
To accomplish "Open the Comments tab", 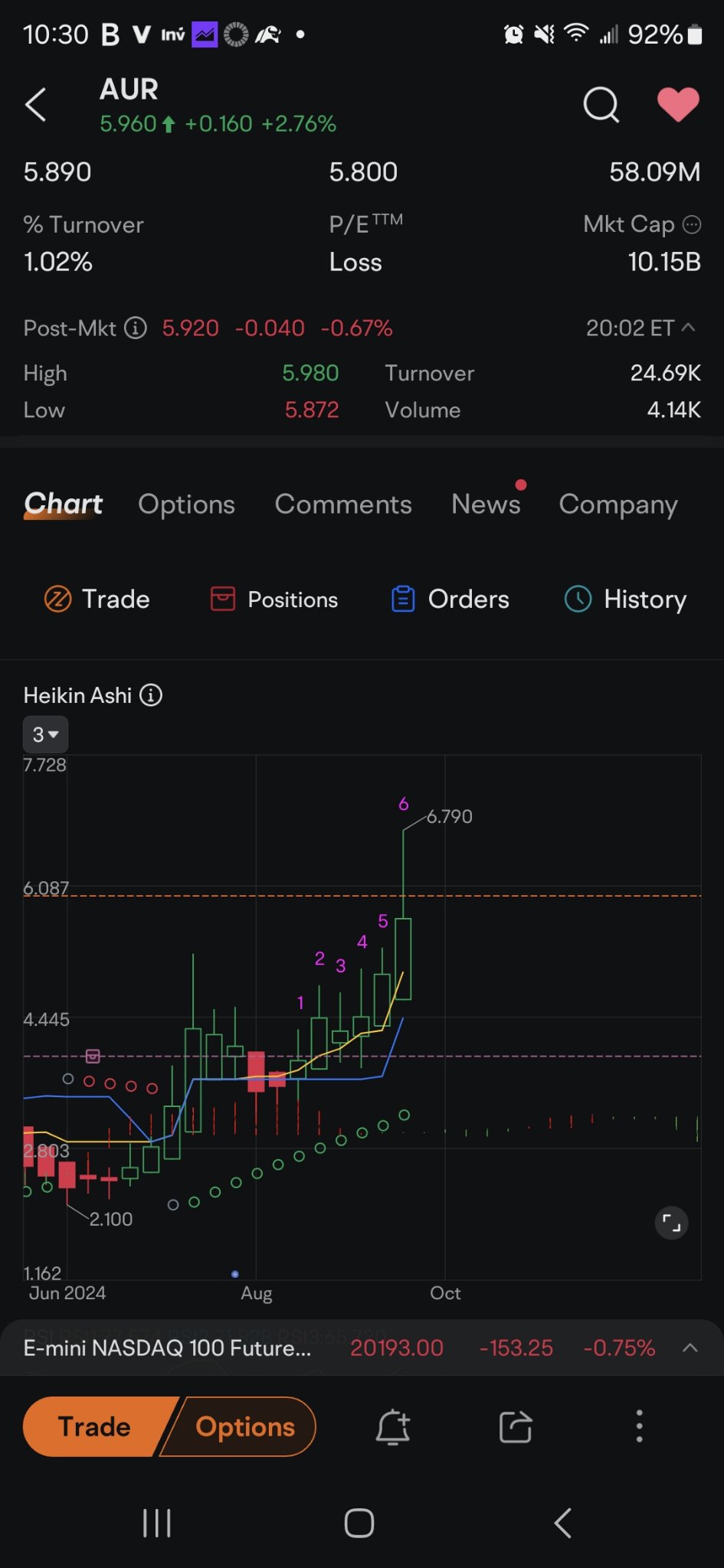I will pos(343,505).
